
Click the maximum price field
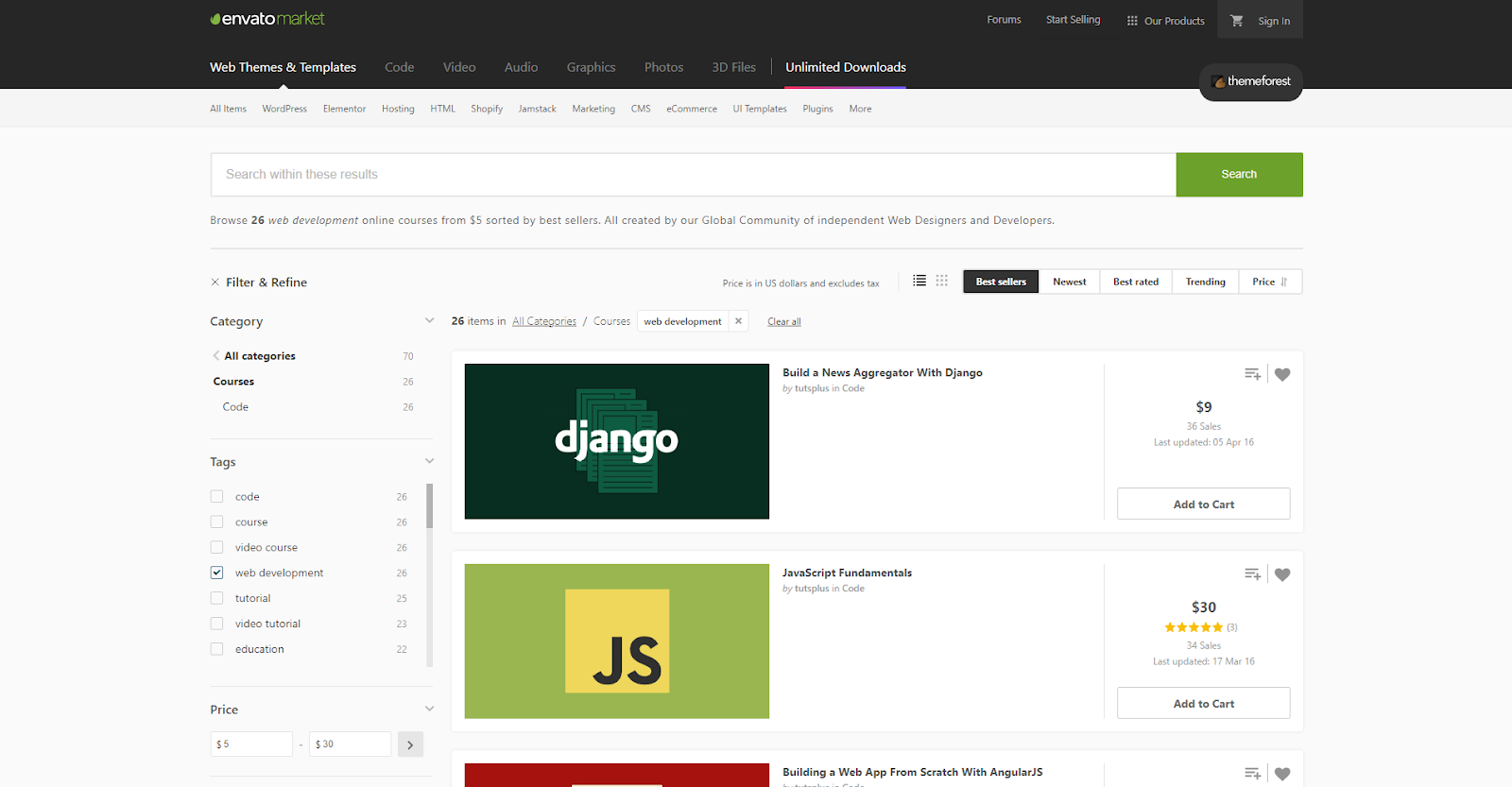tap(351, 744)
